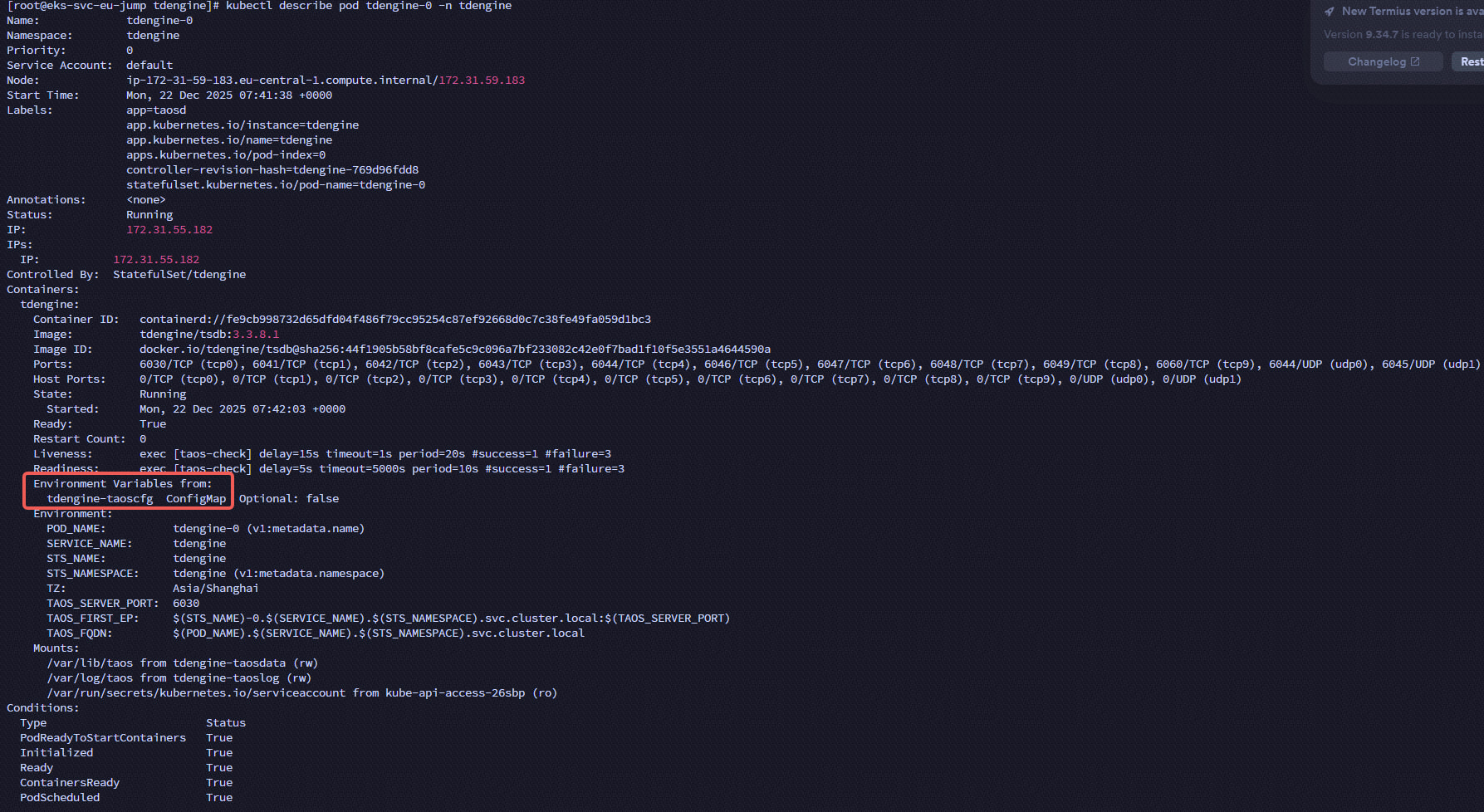
Task: Click the Asia/Shanghai TZ value
Action: point(216,589)
